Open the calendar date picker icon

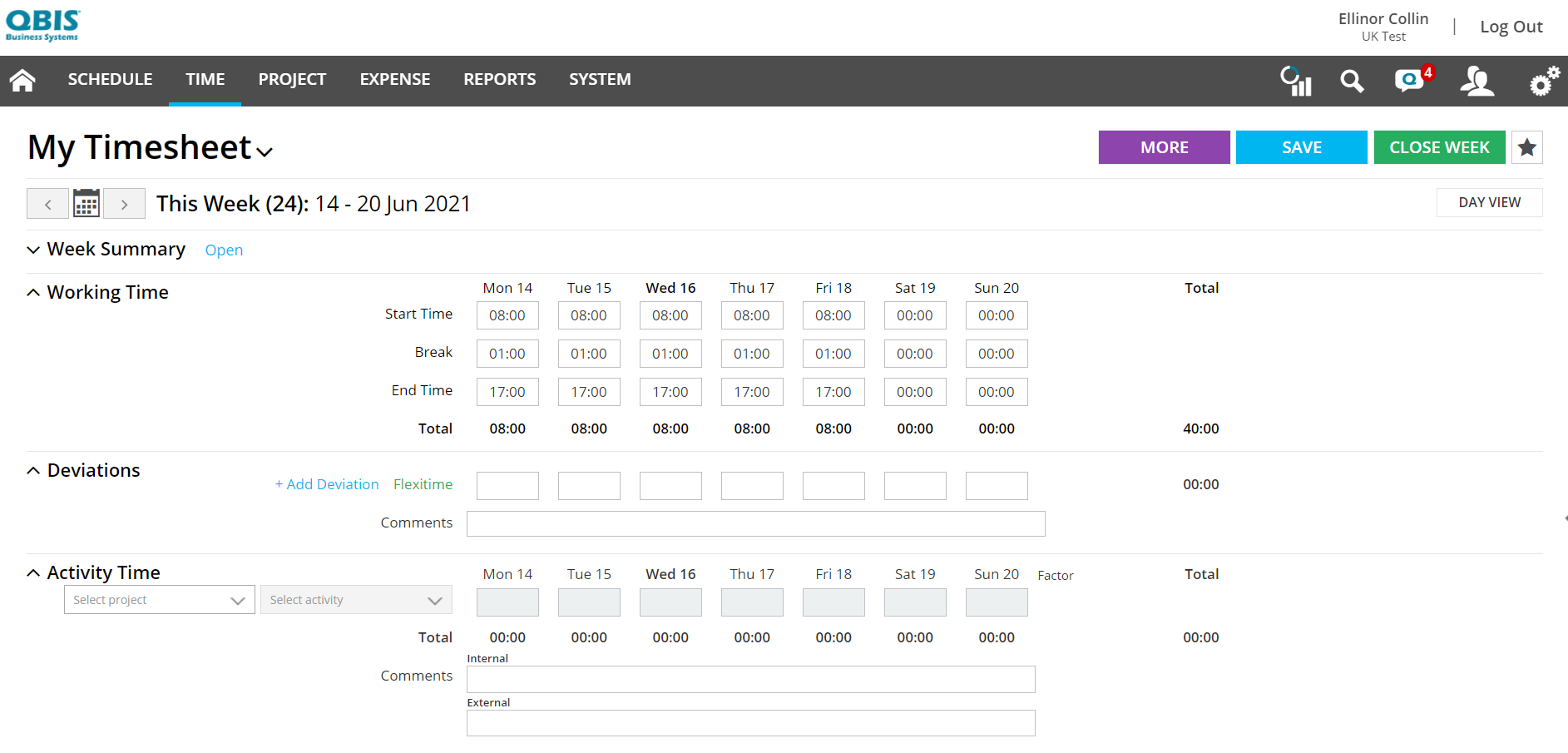point(86,202)
